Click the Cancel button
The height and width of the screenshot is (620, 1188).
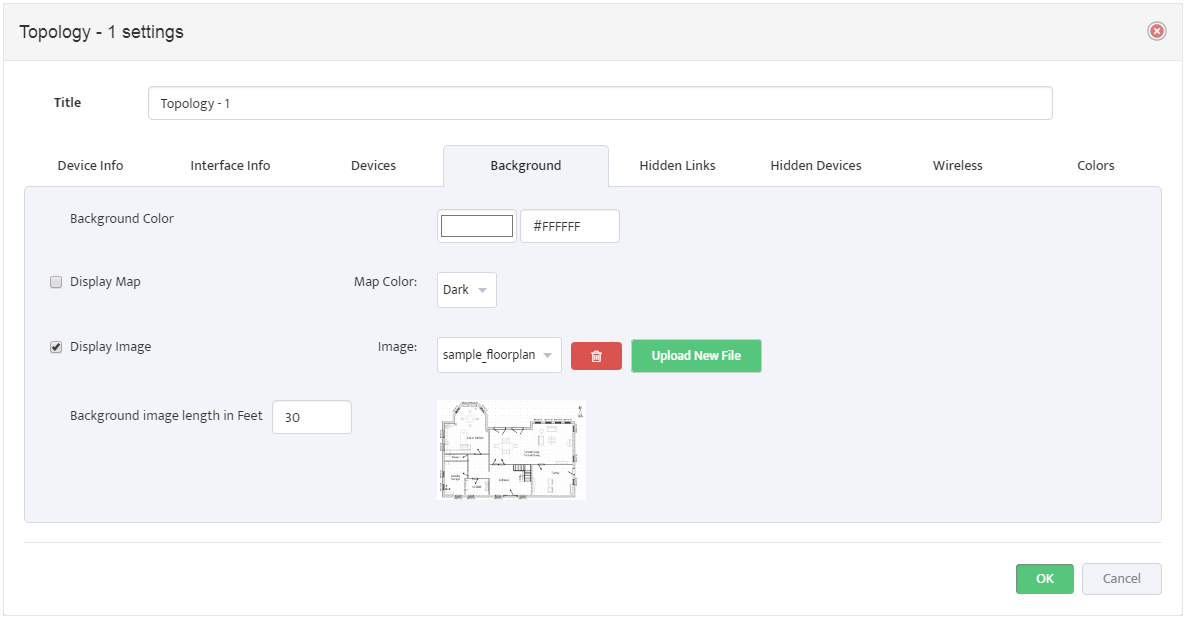(x=1121, y=579)
